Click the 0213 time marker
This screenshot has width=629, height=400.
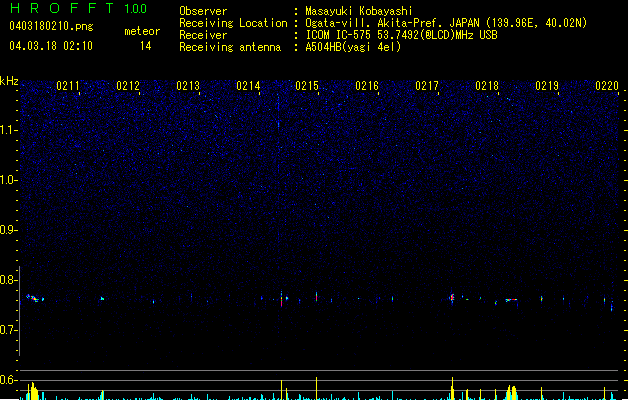(x=188, y=86)
